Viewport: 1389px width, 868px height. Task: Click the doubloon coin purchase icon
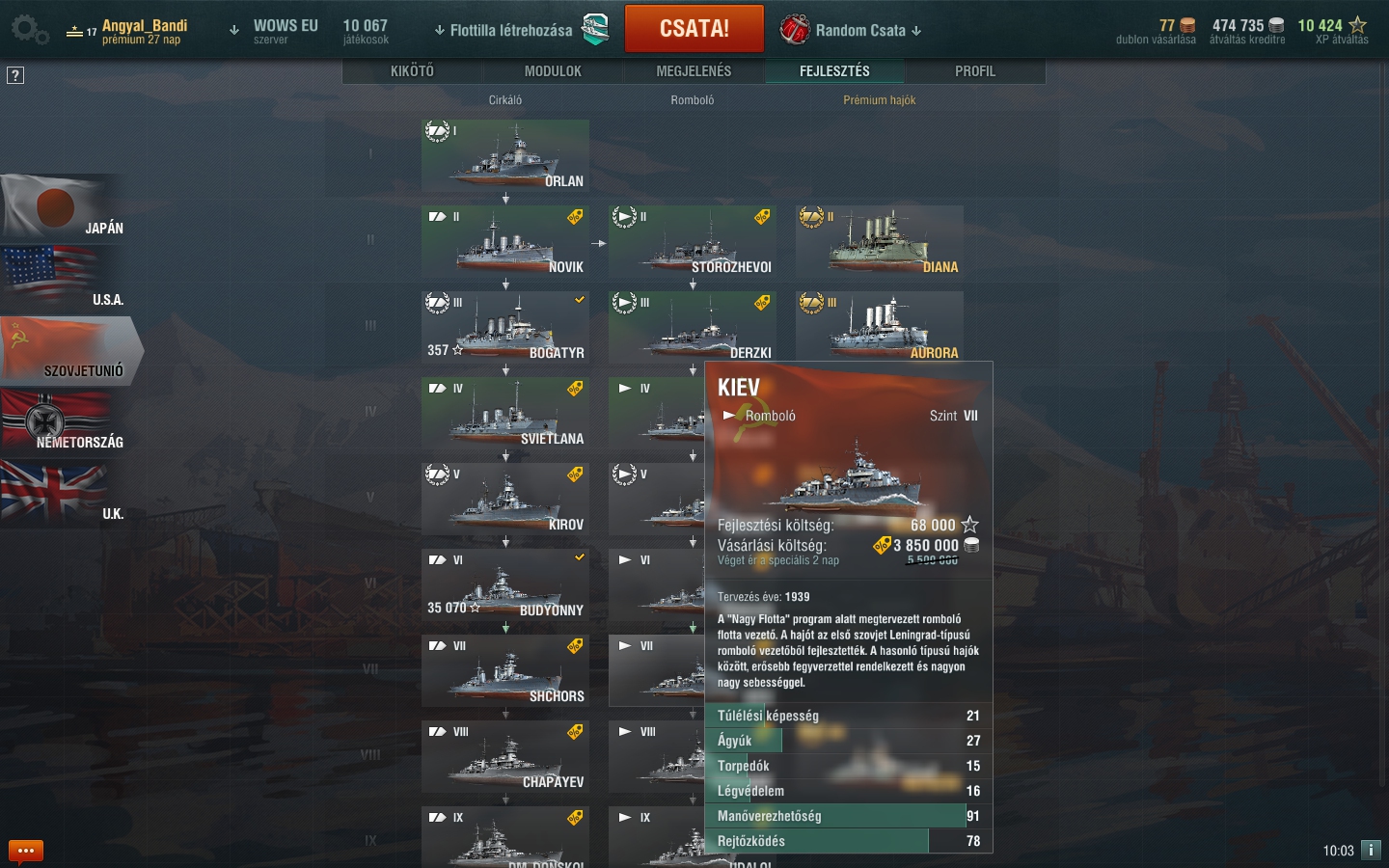click(x=1188, y=26)
